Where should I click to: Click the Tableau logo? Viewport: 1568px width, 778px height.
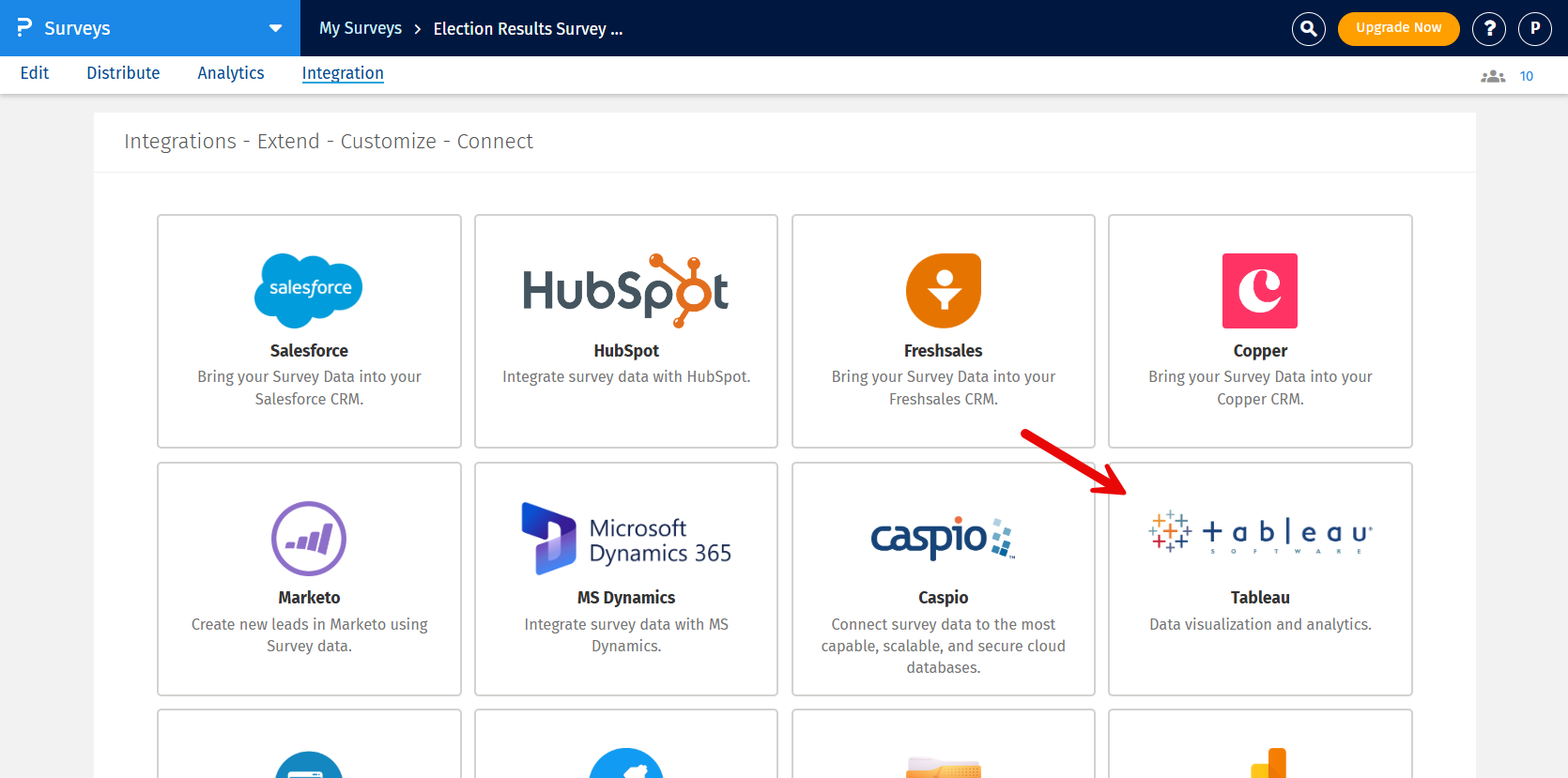coord(1260,533)
